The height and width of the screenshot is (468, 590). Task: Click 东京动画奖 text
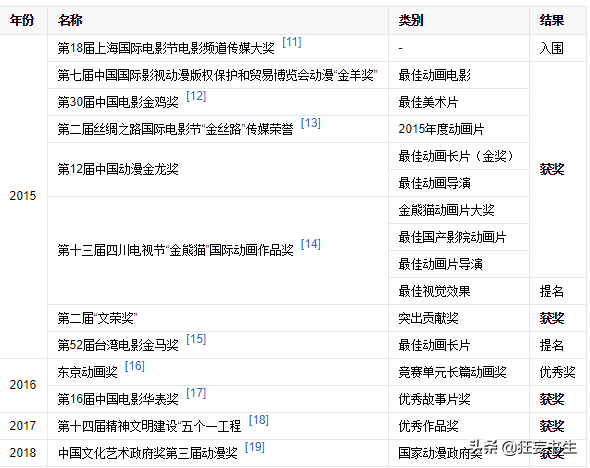click(x=87, y=372)
